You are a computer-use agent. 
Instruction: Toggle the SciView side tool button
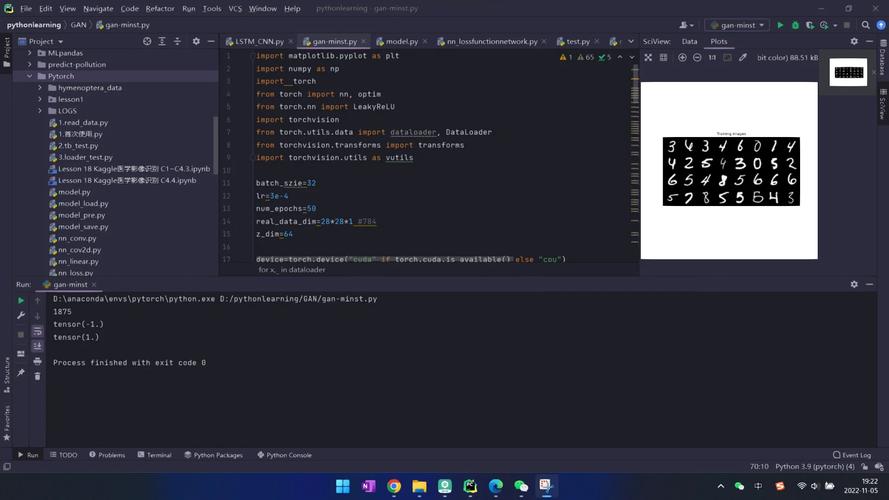click(x=883, y=105)
